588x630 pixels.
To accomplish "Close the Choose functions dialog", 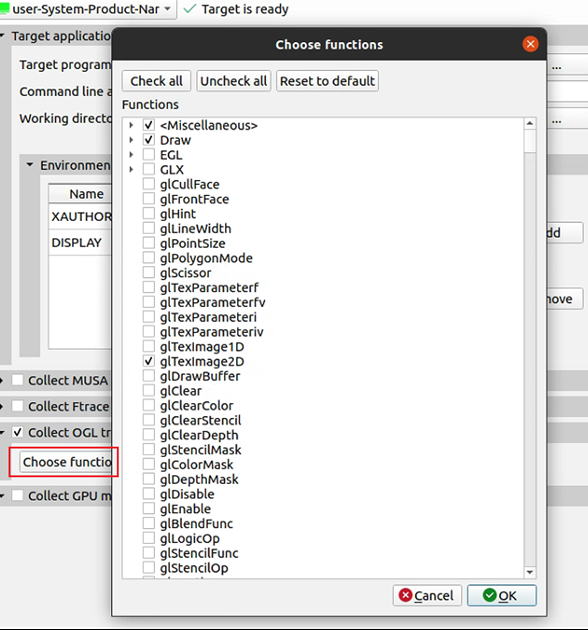I will (530, 44).
